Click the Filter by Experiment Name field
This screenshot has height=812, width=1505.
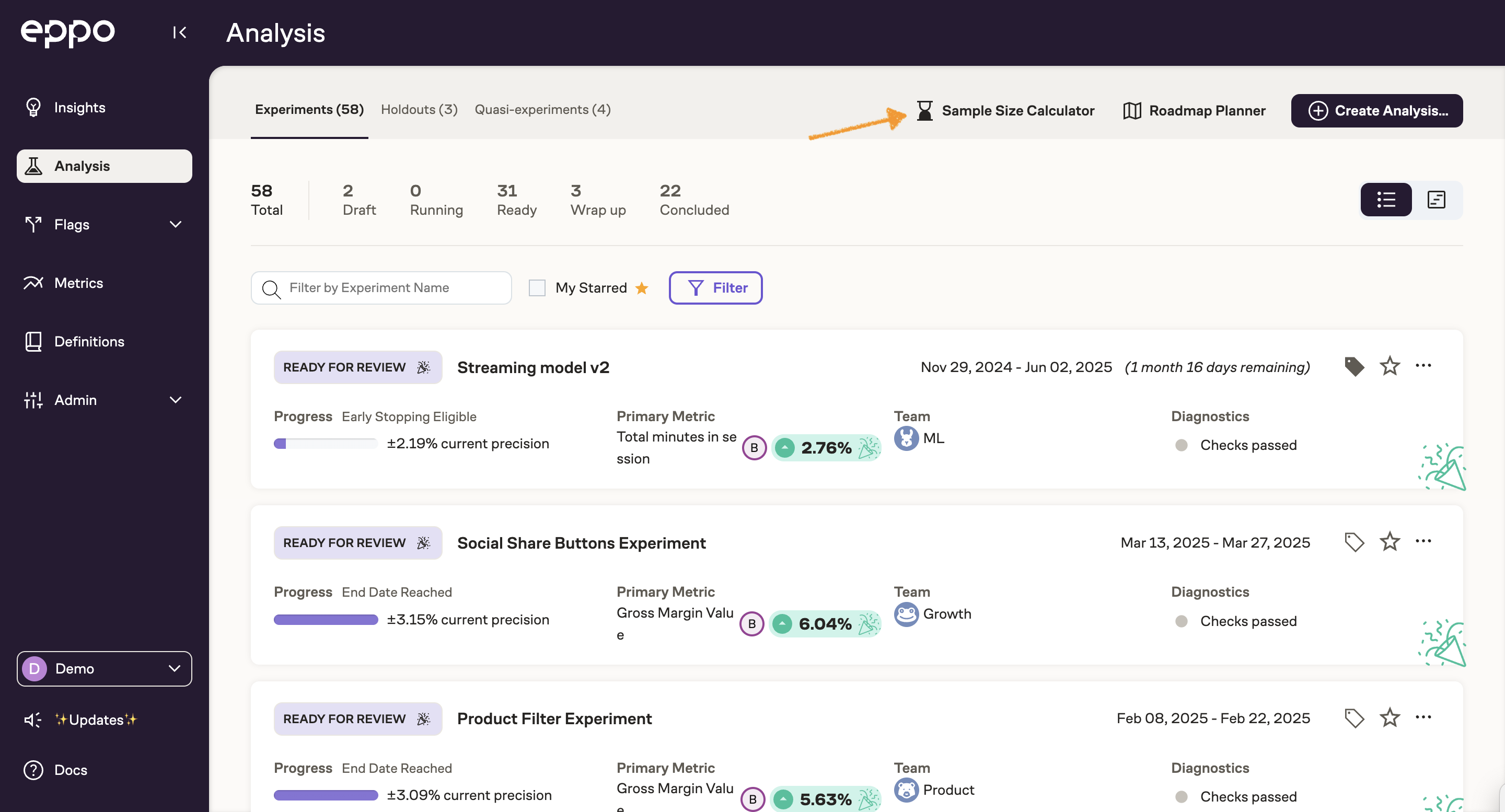[x=380, y=287]
